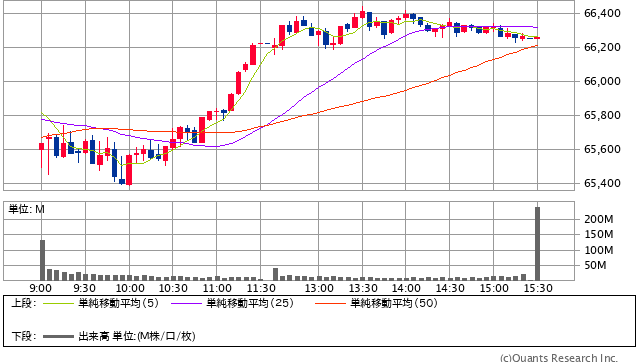Select the 単純移動平均(25) legend label
The image size is (638, 362).
click(250, 303)
